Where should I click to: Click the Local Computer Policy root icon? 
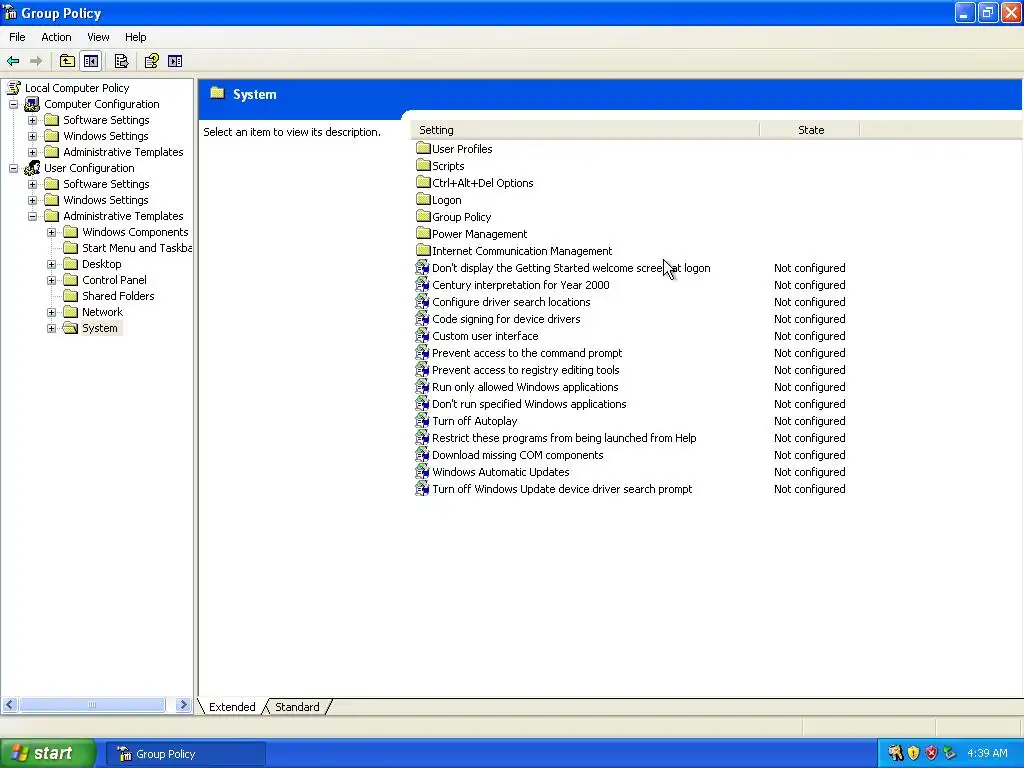14,88
